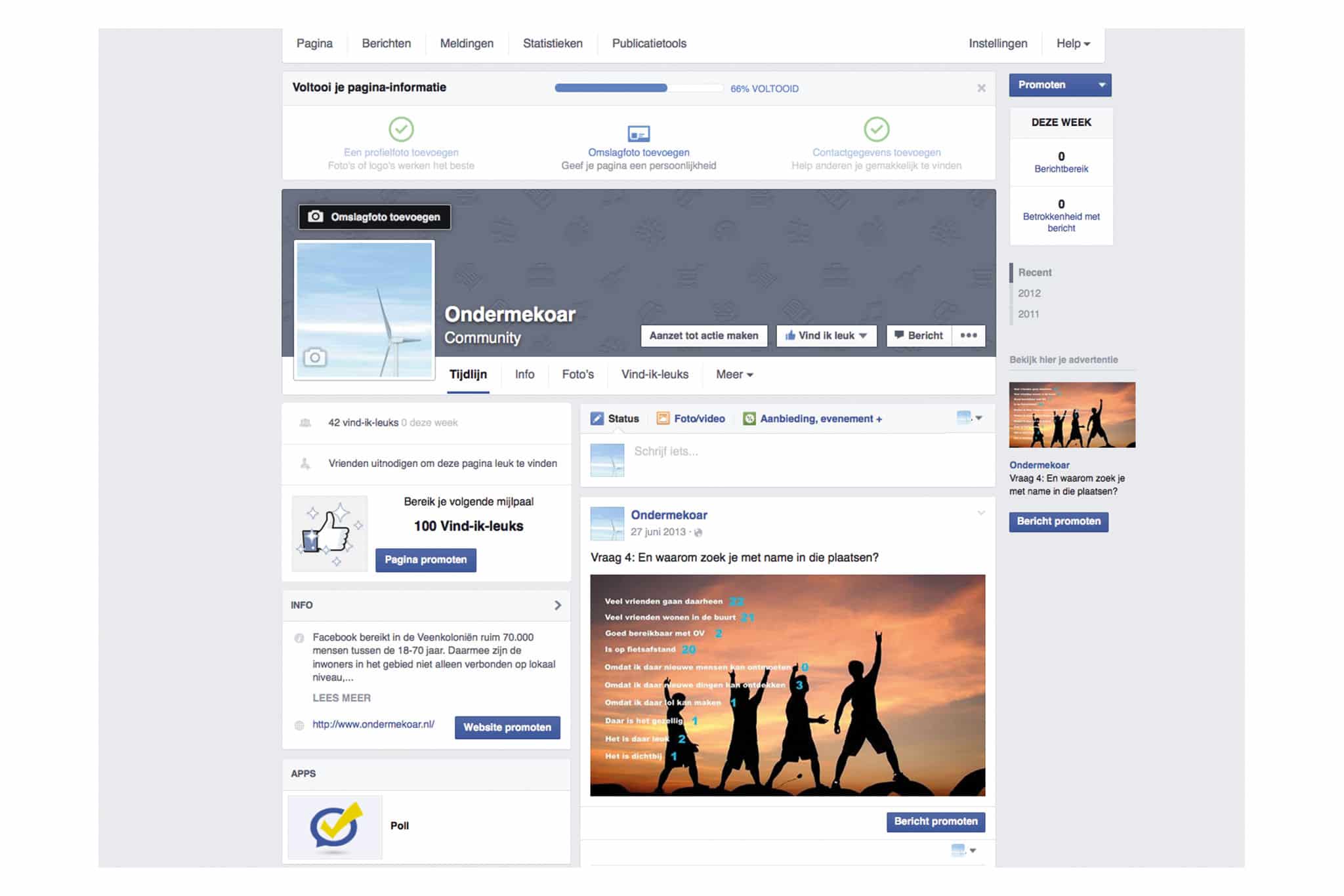Click the info icon beside Facebook bereikt text
The image size is (1344, 896).
point(299,638)
